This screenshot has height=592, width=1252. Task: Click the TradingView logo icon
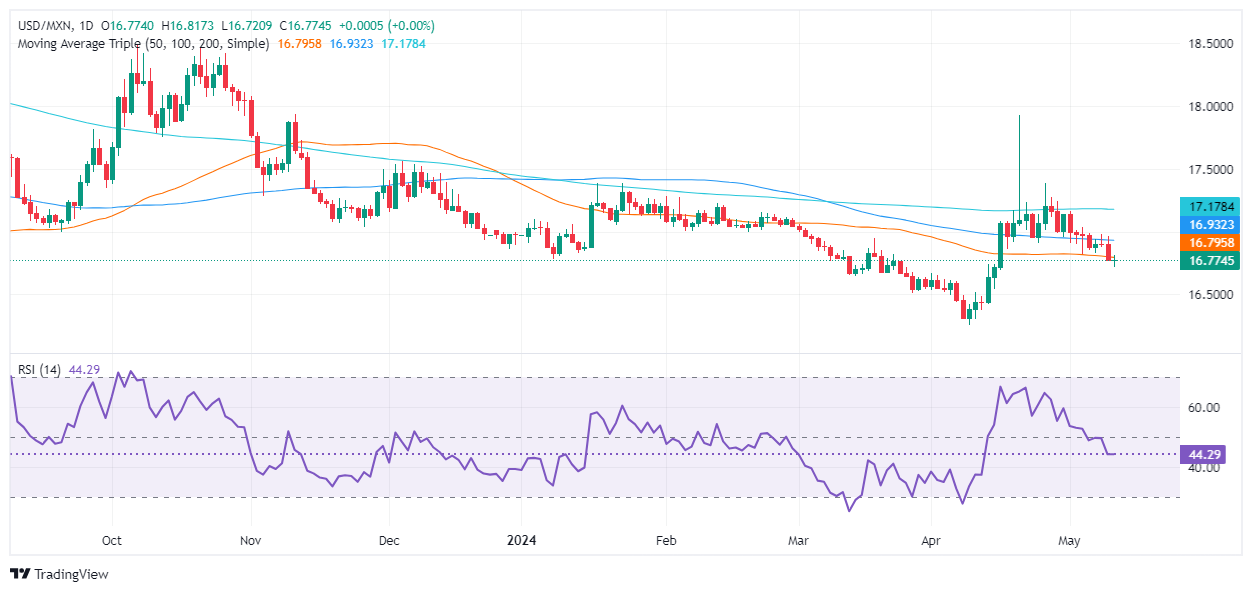20,574
